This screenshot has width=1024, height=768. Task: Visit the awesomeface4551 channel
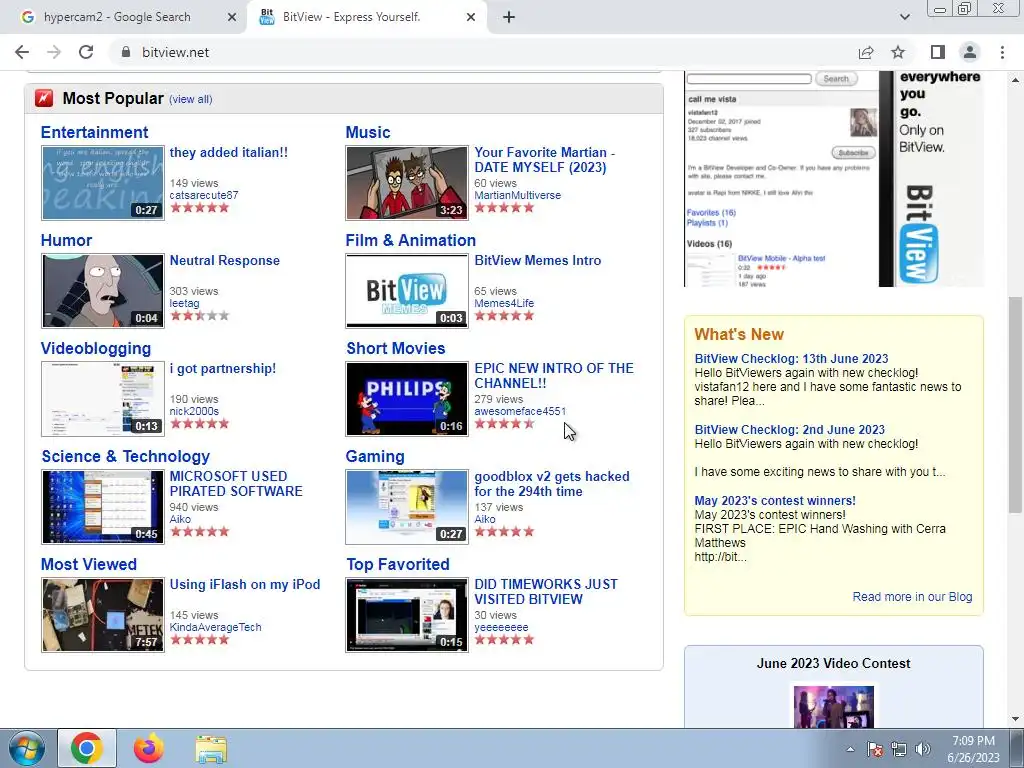(x=520, y=411)
